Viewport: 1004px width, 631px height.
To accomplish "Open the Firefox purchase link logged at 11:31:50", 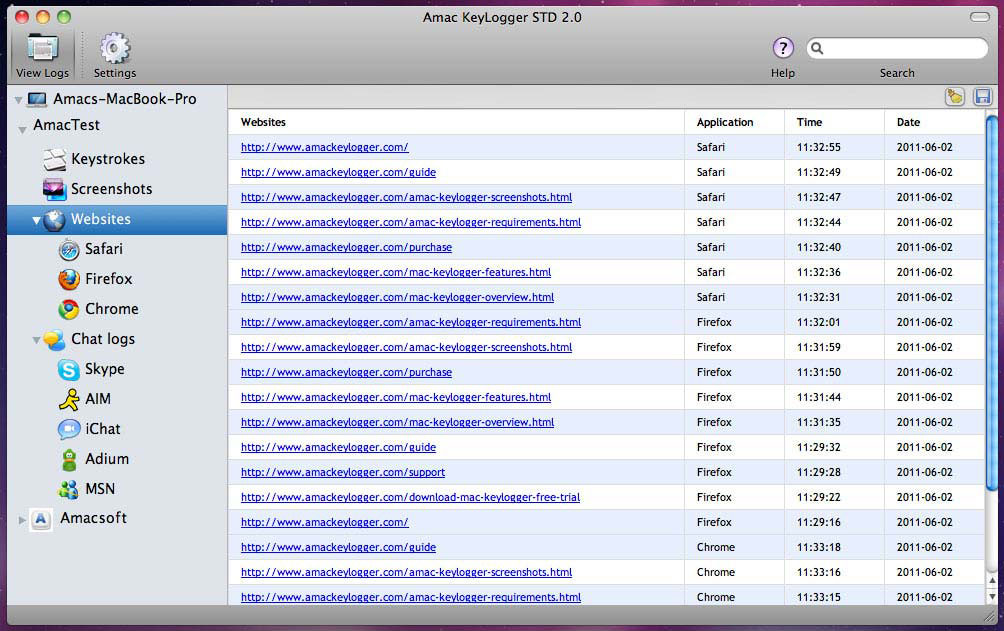I will (x=346, y=372).
